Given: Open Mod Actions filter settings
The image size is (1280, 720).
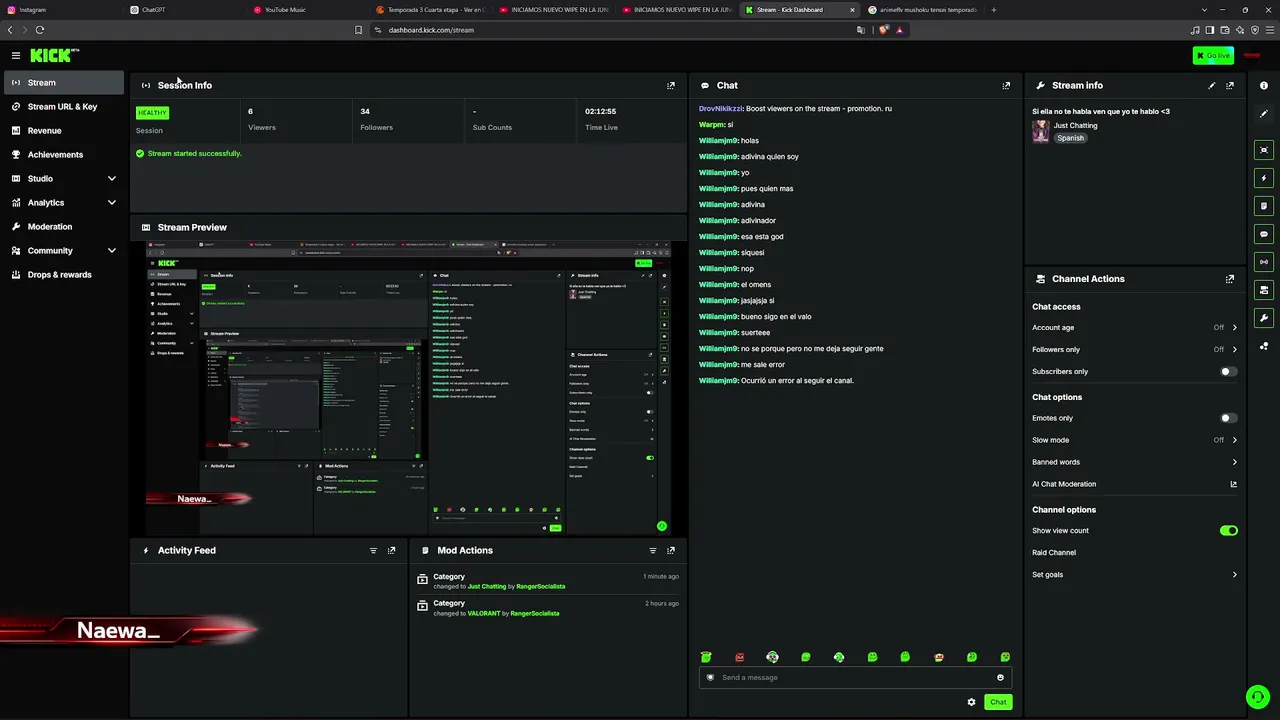Looking at the screenshot, I should pyautogui.click(x=653, y=550).
